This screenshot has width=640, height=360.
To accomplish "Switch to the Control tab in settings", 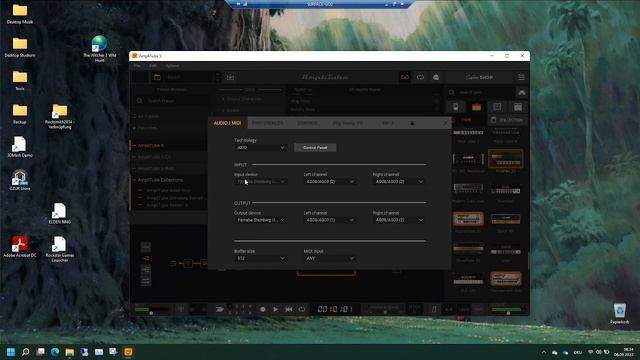I will tap(307, 123).
